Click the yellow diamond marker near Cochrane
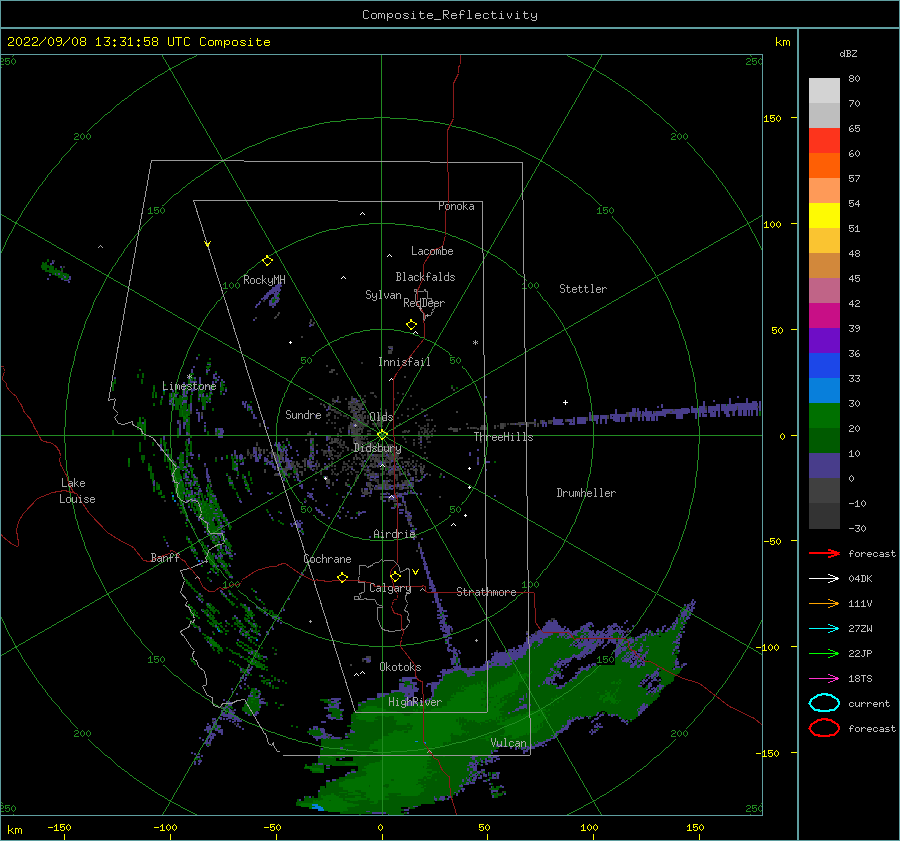 342,577
